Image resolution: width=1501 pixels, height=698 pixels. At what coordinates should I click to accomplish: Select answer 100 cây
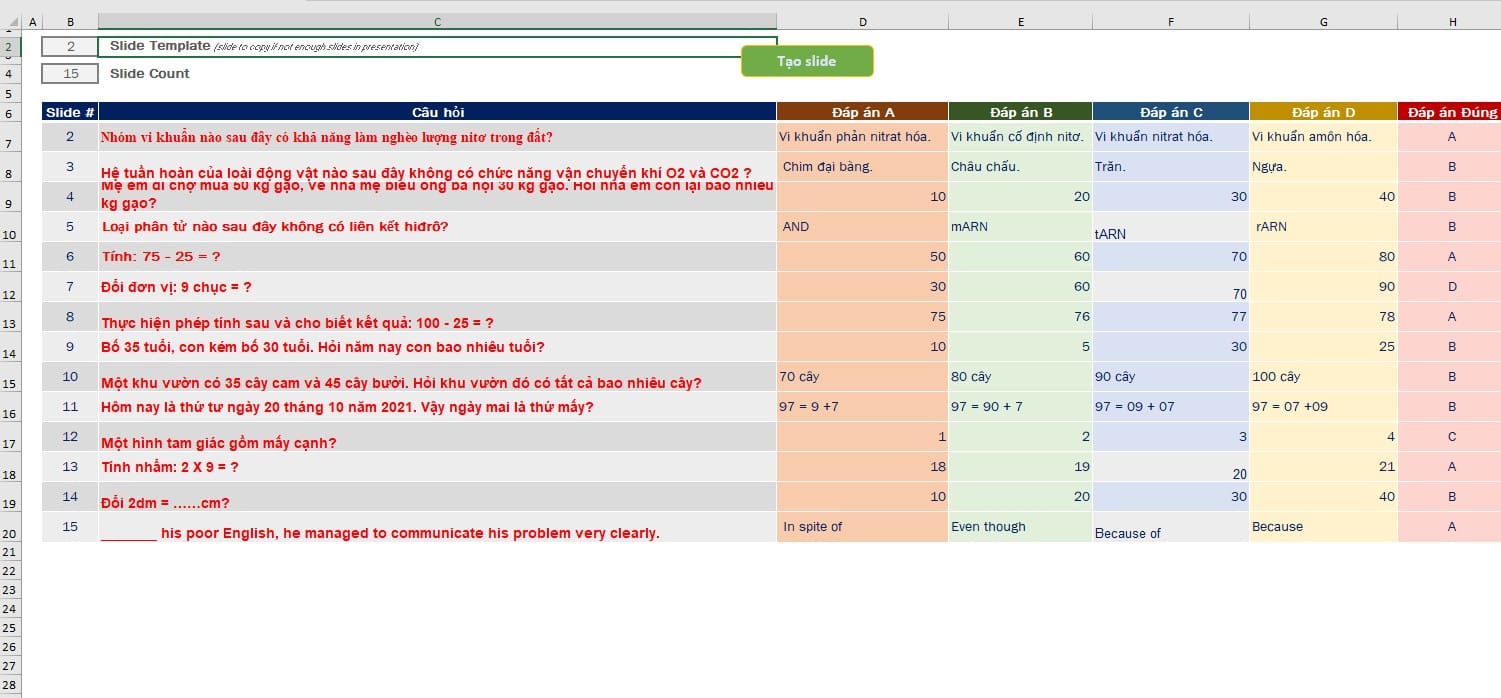pyautogui.click(x=1323, y=377)
